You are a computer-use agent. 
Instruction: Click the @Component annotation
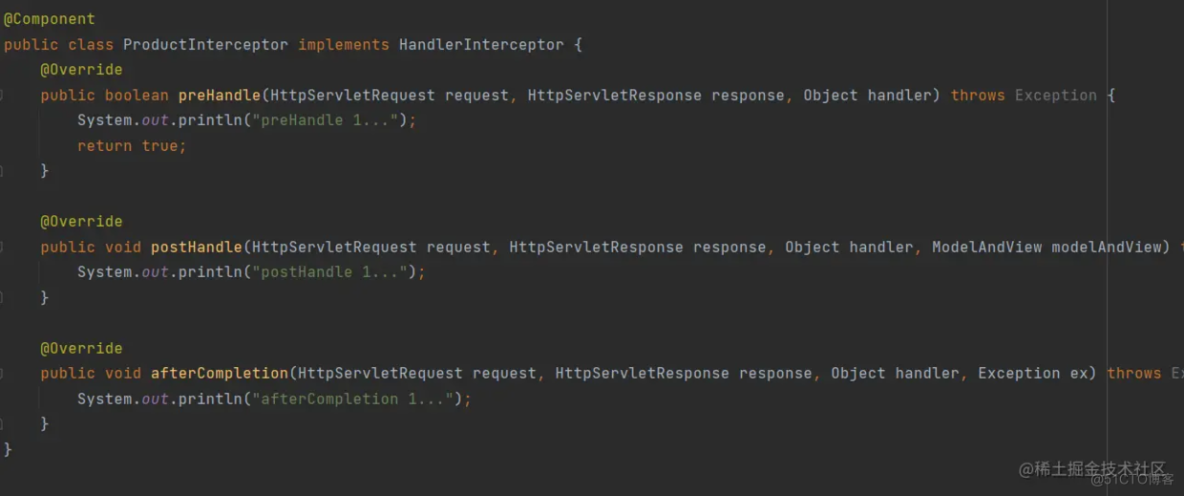pyautogui.click(x=49, y=19)
